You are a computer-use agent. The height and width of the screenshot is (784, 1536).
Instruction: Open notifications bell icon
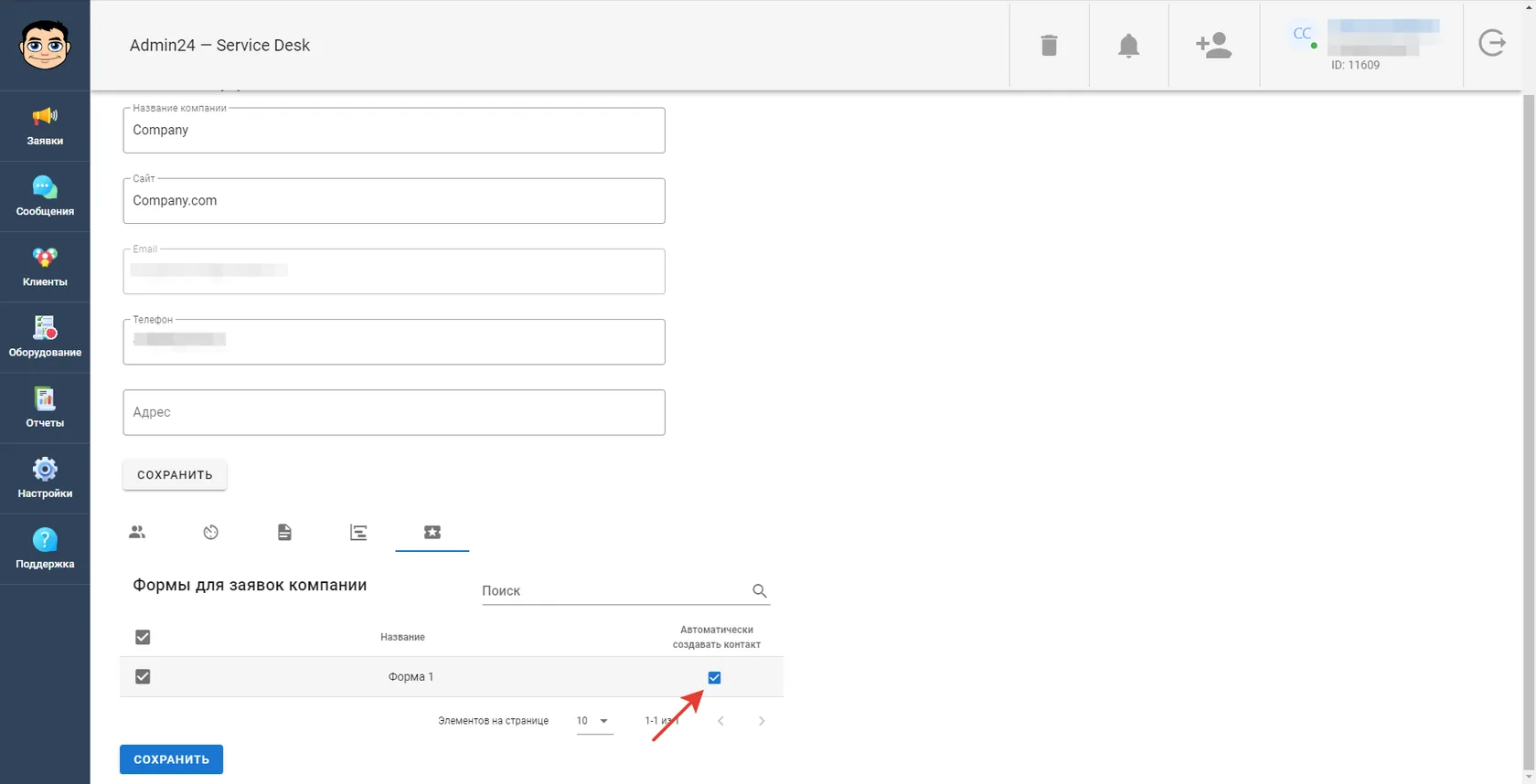pos(1128,46)
